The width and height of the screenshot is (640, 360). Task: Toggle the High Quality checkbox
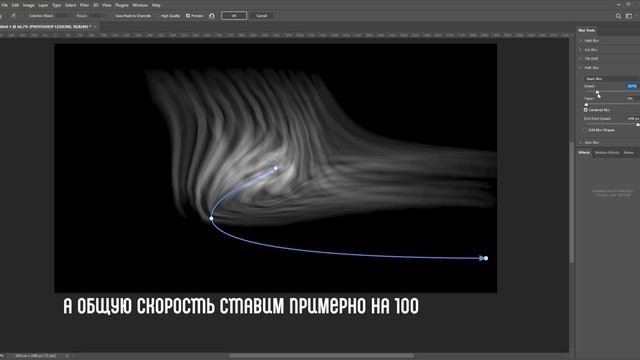coord(159,16)
